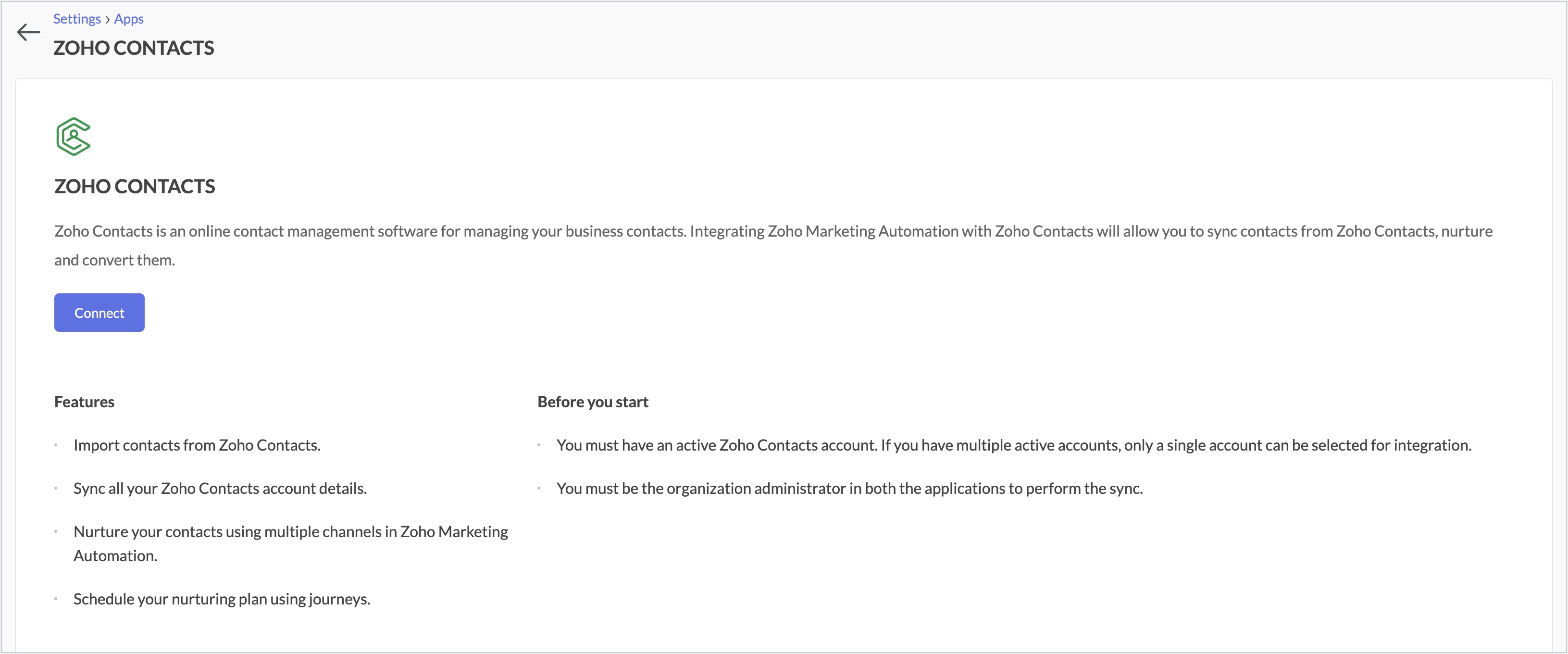
Task: Open Settings via the back navigation arrow
Action: click(x=28, y=32)
